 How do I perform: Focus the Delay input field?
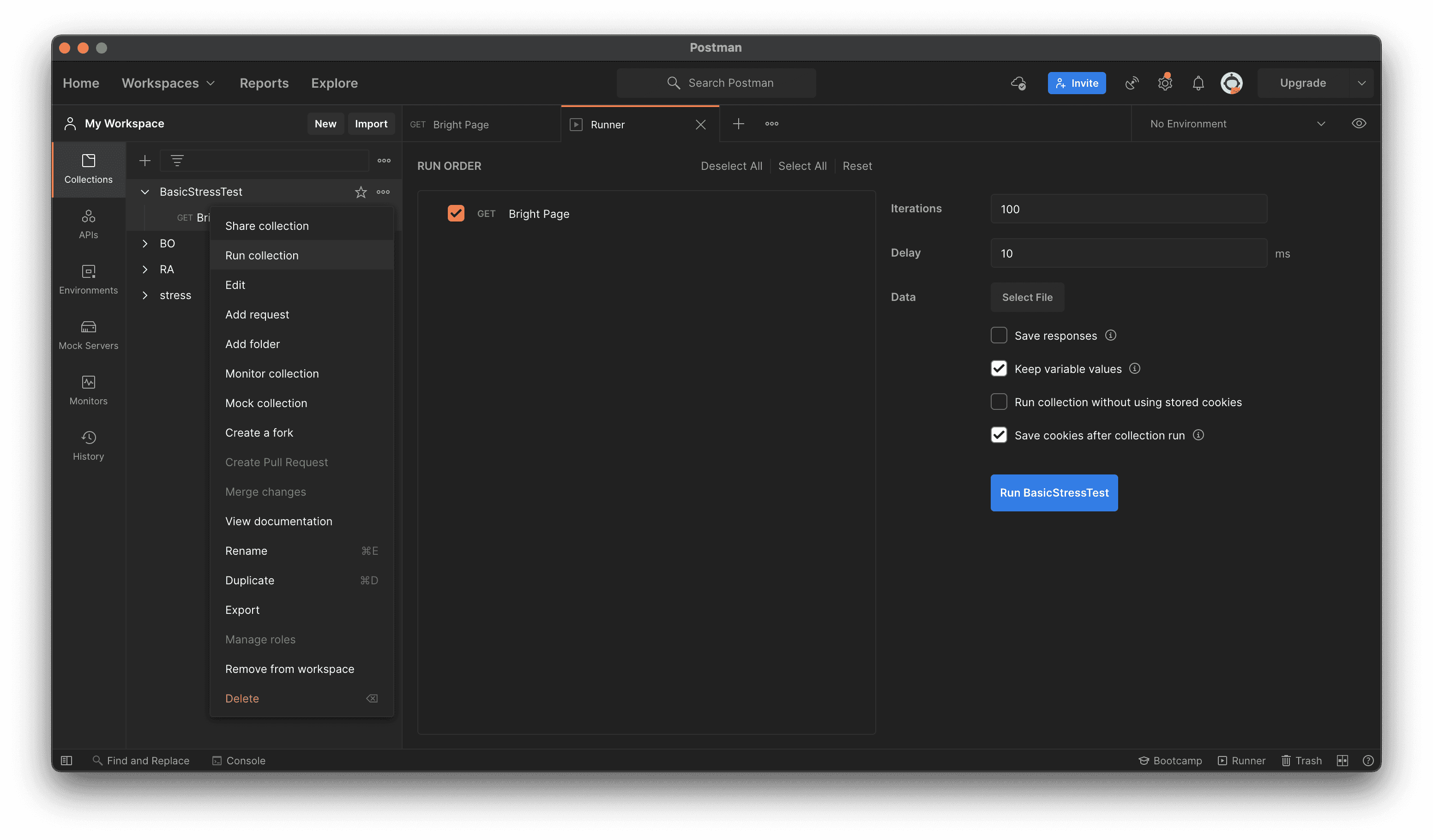[1129, 253]
